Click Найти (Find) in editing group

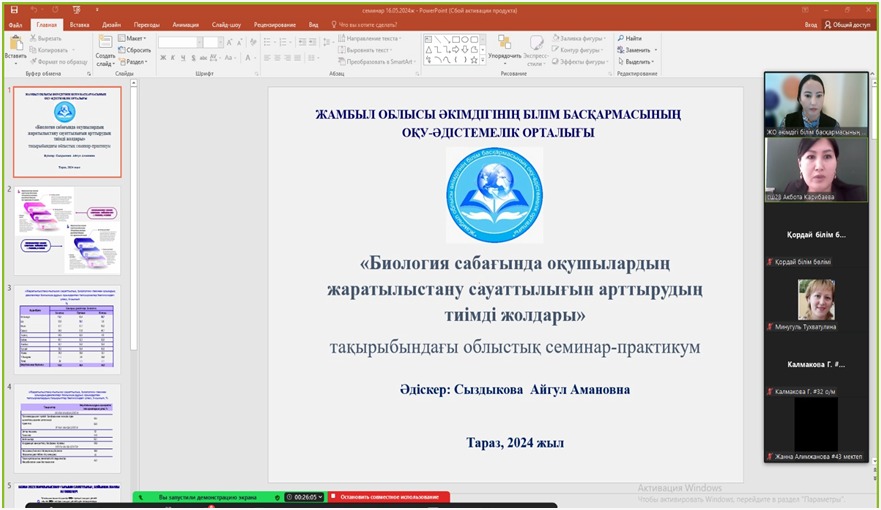tap(629, 38)
